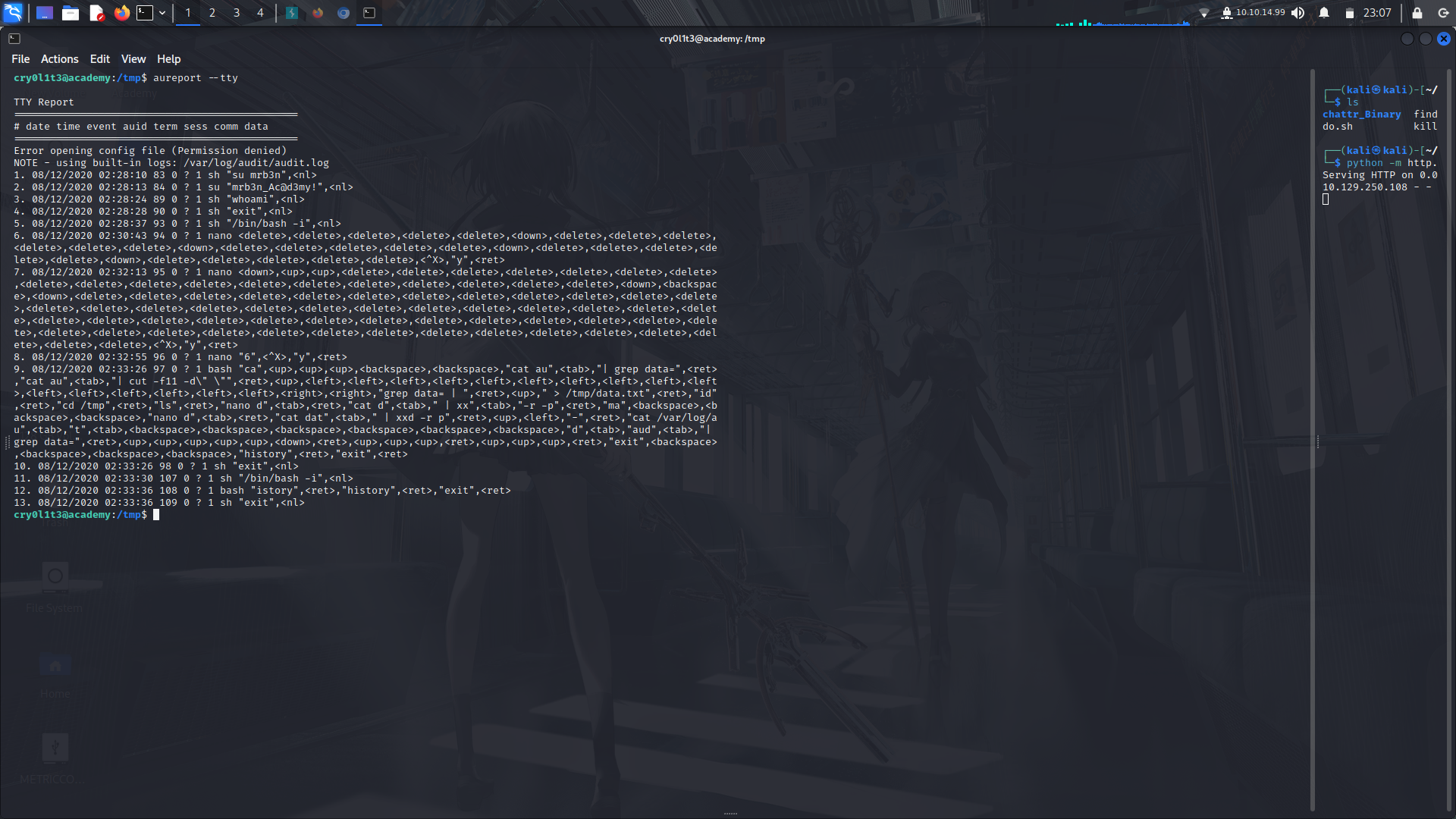This screenshot has width=1456, height=819.
Task: Launch the text editor taskbar icon
Action: [96, 13]
